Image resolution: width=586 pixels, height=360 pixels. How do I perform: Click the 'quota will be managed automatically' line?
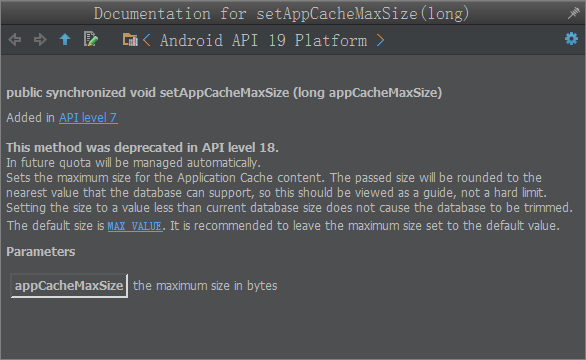[x=133, y=163]
